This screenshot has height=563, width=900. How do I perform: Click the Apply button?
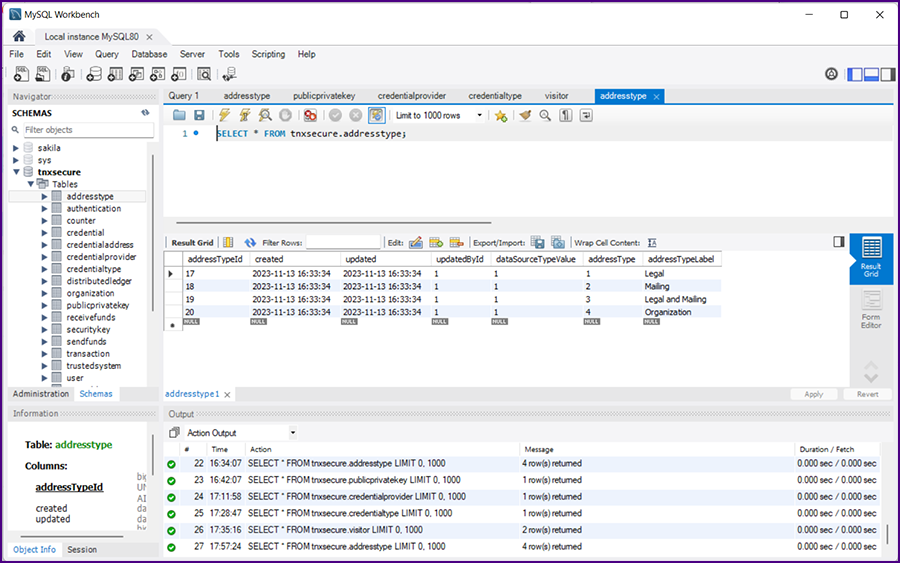(813, 394)
